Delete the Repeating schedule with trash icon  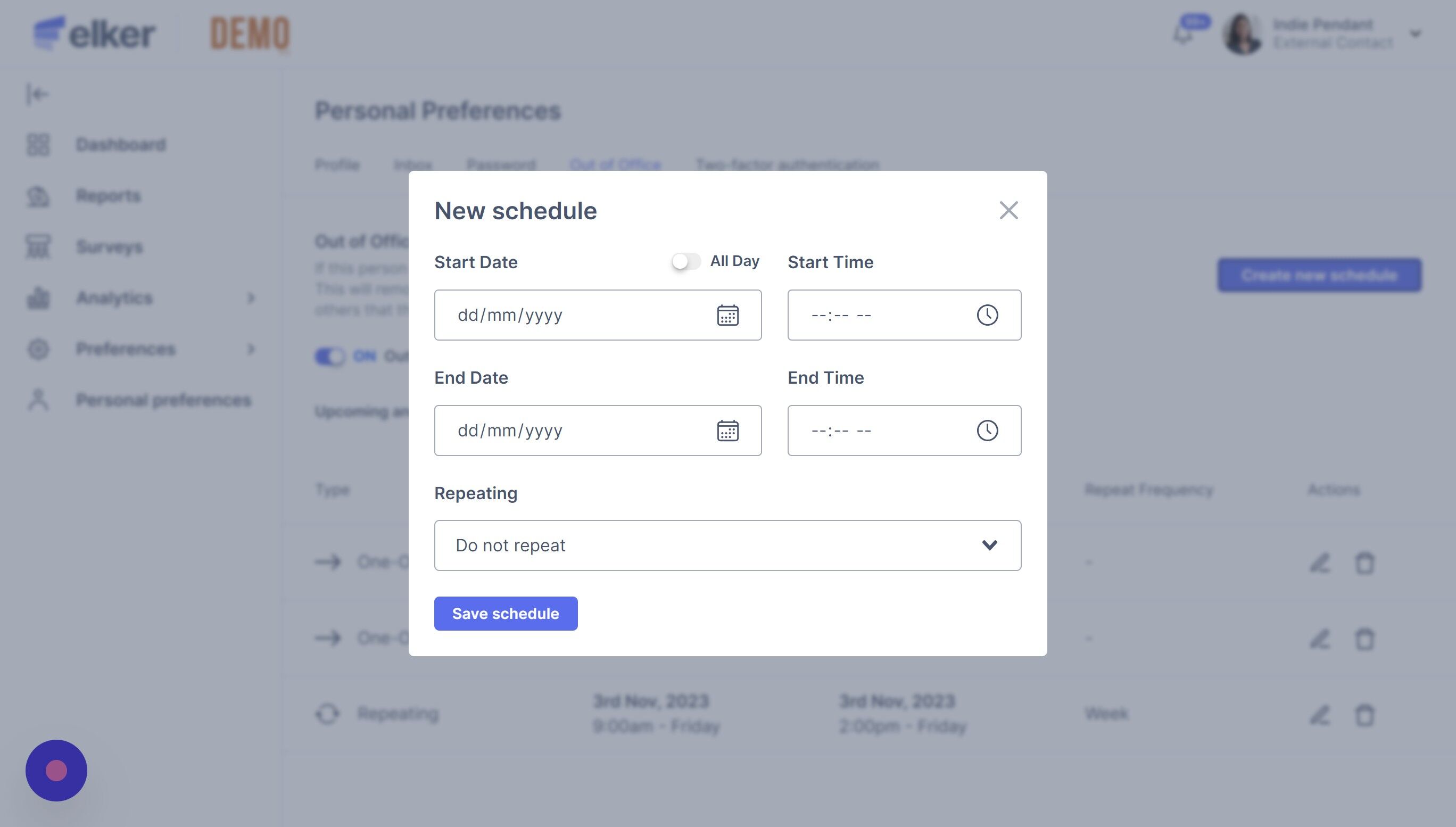point(1364,715)
